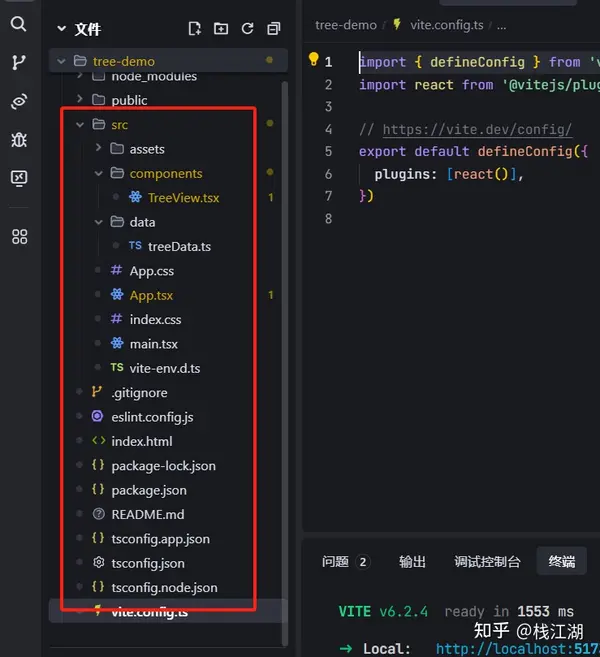Open the remote screen sidebar icon
Image resolution: width=600 pixels, height=657 pixels.
tap(19, 178)
